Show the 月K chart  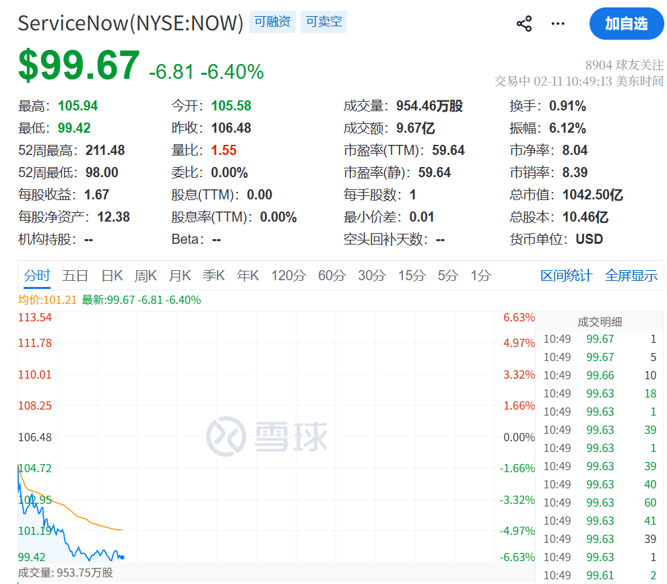(x=180, y=276)
